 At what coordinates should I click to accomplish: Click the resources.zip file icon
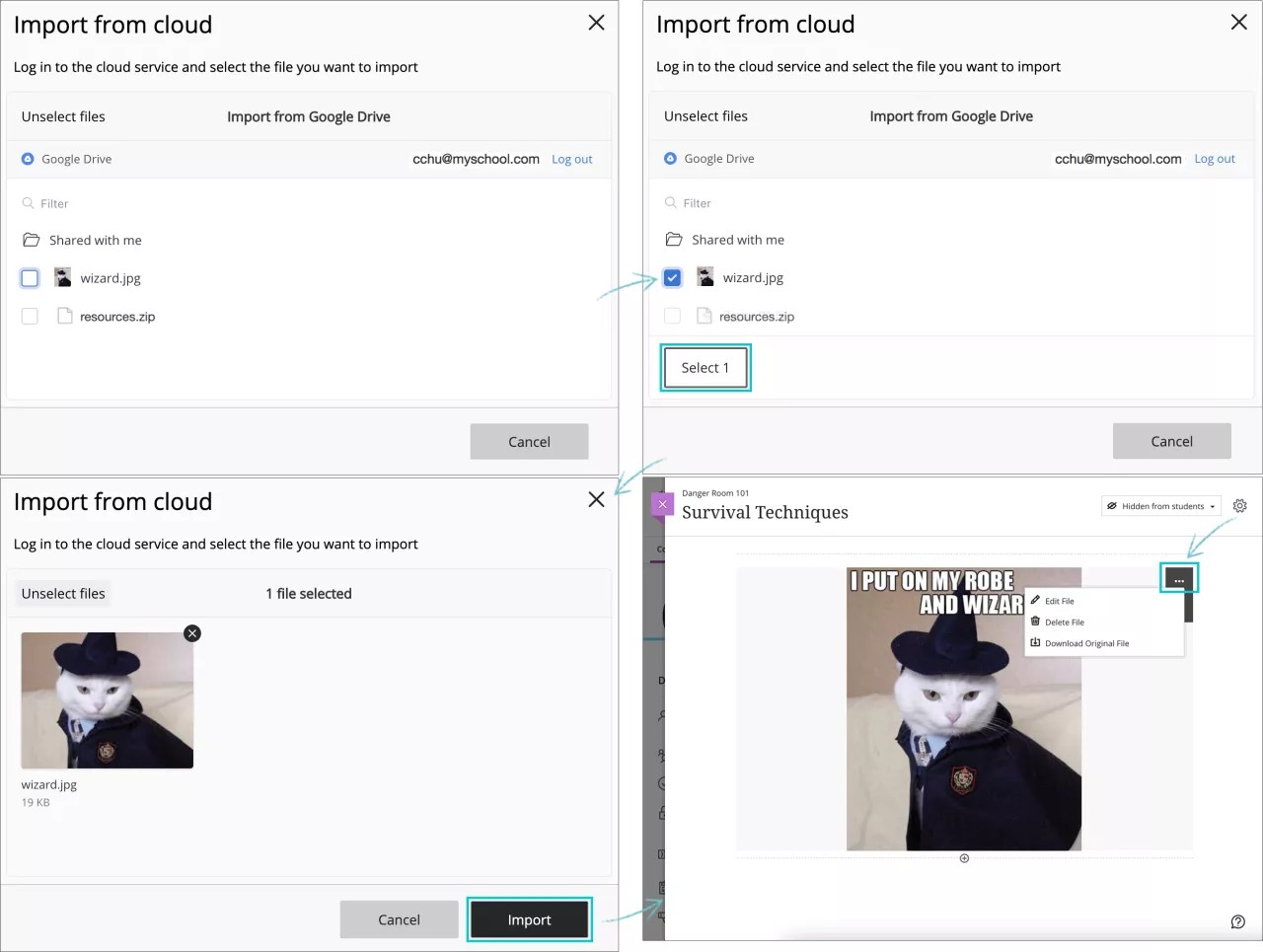pos(64,316)
